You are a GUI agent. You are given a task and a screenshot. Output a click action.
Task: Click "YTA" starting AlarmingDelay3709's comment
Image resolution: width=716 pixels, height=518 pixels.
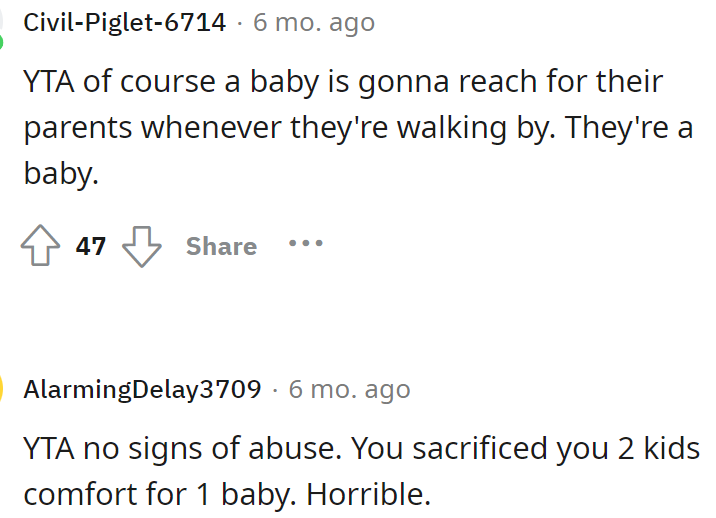[48, 447]
